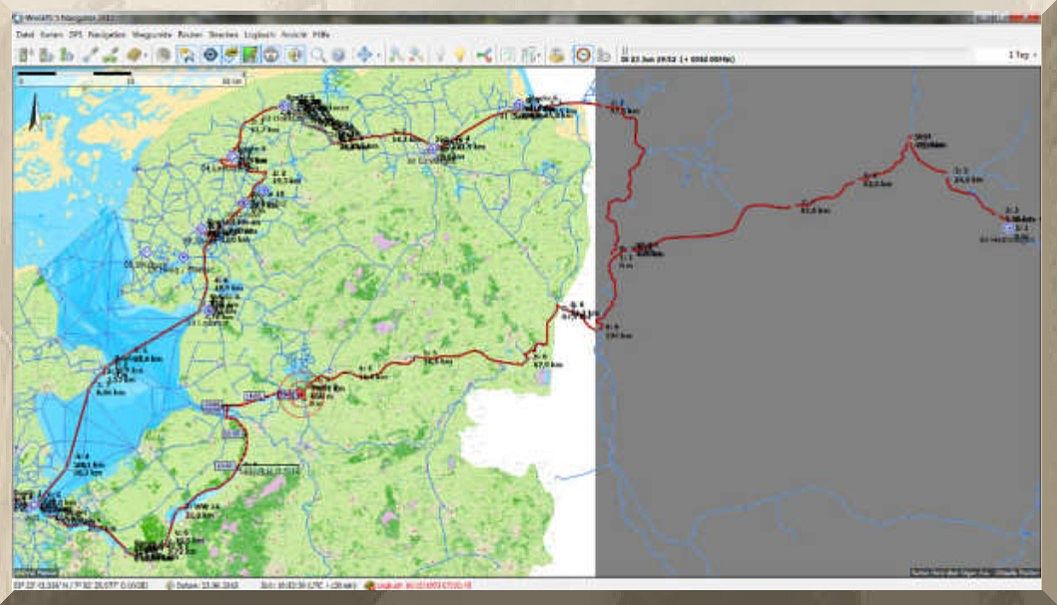Click the green map icon in toolbar
1057x605 pixels.
pos(251,55)
